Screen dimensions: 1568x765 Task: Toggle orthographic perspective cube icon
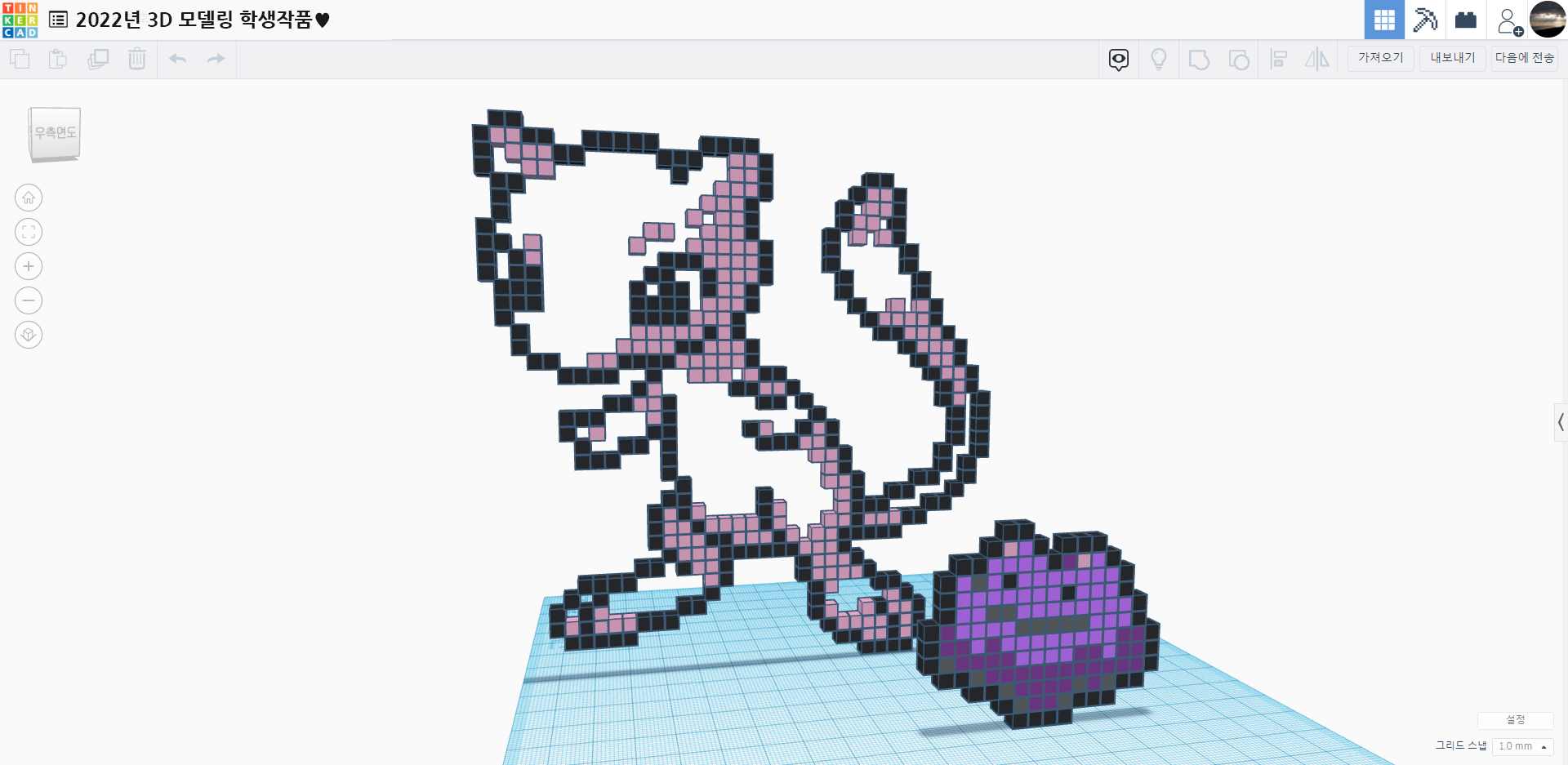pyautogui.click(x=29, y=335)
